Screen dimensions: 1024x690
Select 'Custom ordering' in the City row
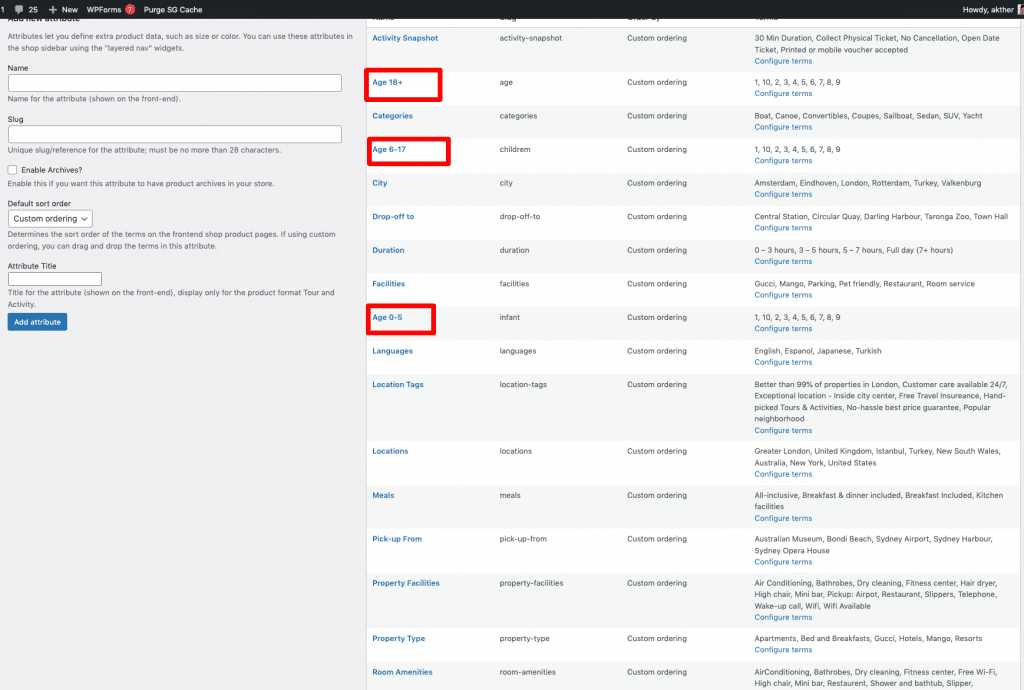[656, 183]
